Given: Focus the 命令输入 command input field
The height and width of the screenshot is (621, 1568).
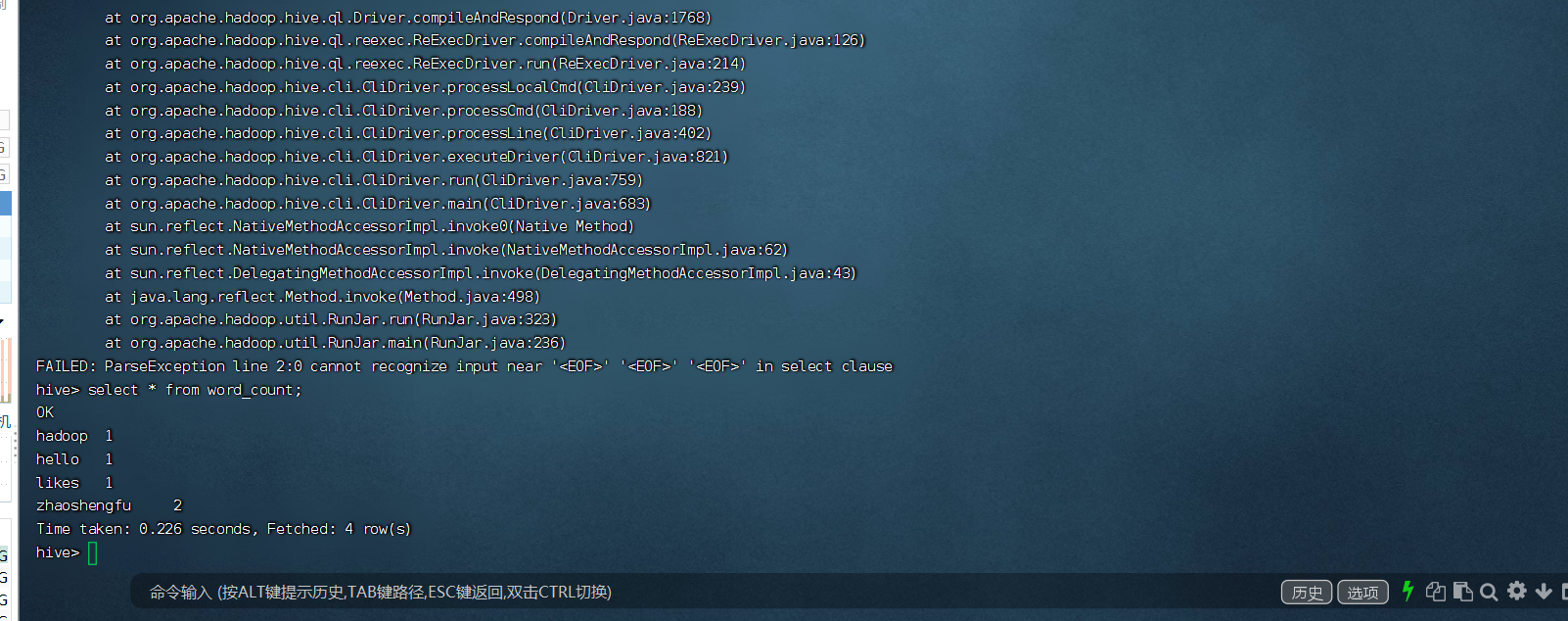Looking at the screenshot, I should pyautogui.click(x=685, y=592).
